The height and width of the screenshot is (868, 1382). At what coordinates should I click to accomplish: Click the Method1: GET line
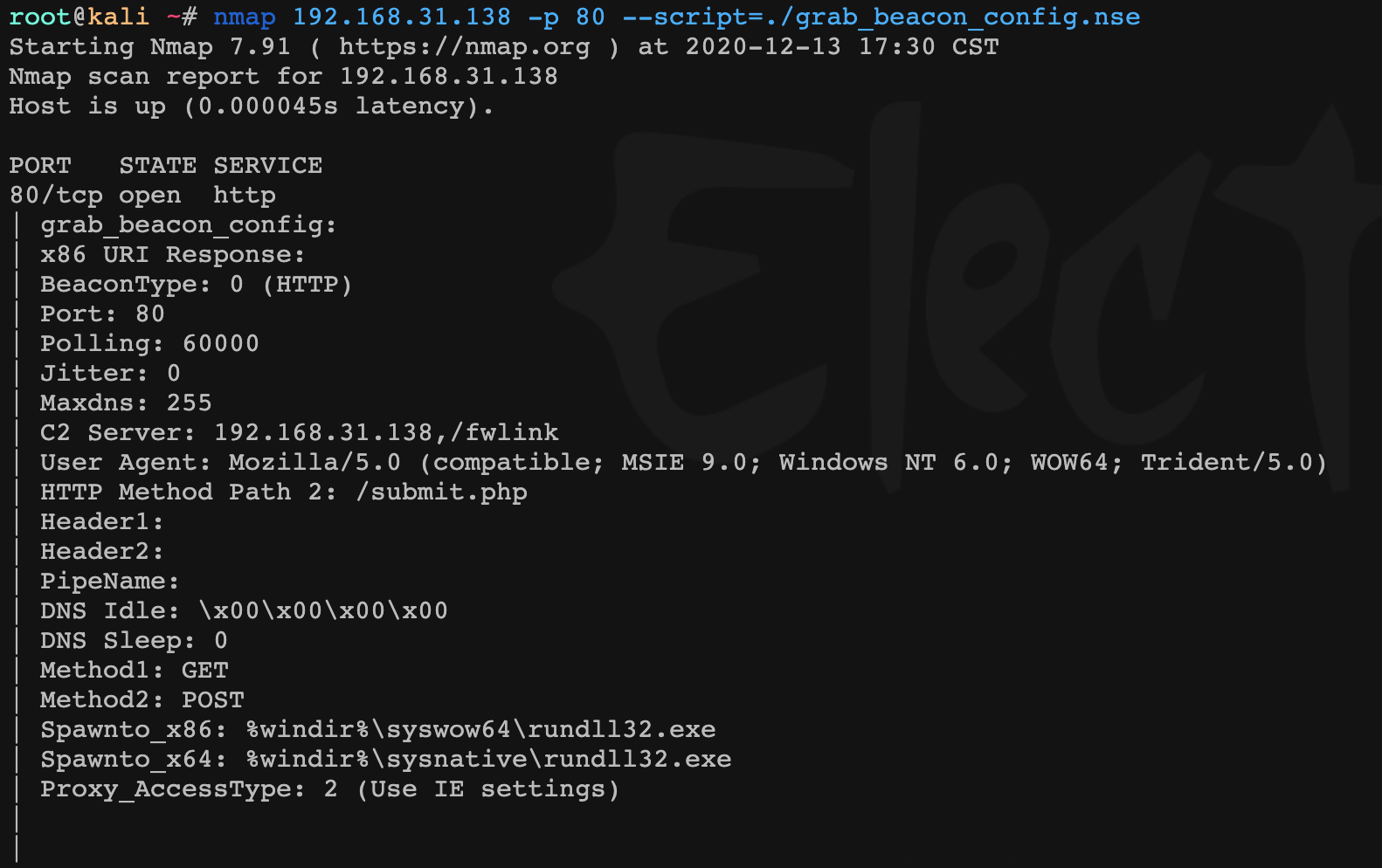point(135,670)
